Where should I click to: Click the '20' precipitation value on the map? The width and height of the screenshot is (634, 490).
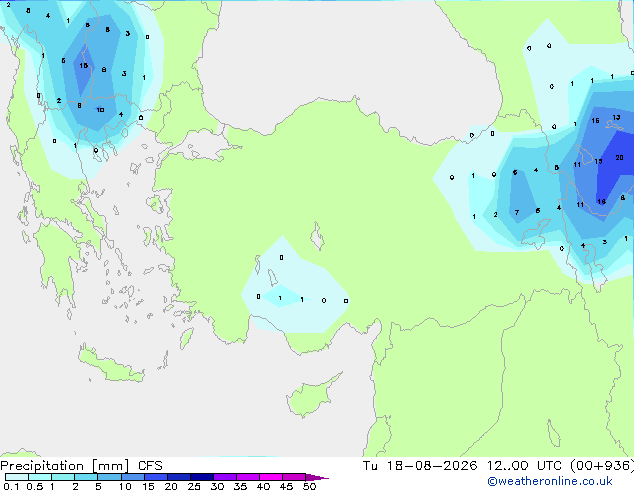tap(619, 158)
